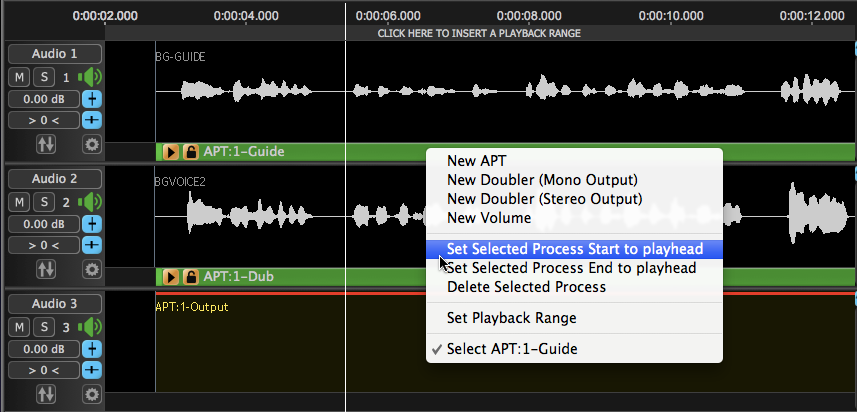Select Audio 3 volume field 0.00 dB
Image resolution: width=857 pixels, height=412 pixels.
click(x=44, y=349)
